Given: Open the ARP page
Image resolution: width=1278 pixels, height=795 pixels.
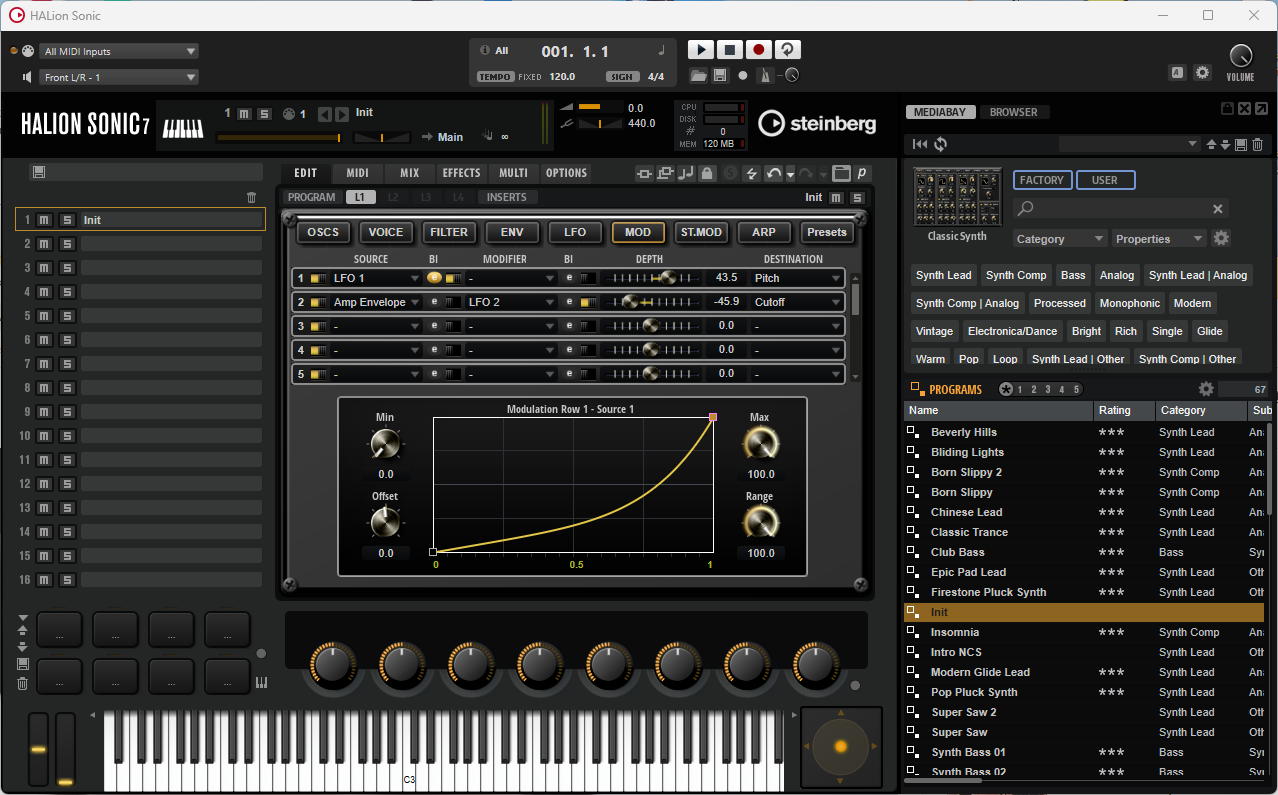Looking at the screenshot, I should coord(764,232).
